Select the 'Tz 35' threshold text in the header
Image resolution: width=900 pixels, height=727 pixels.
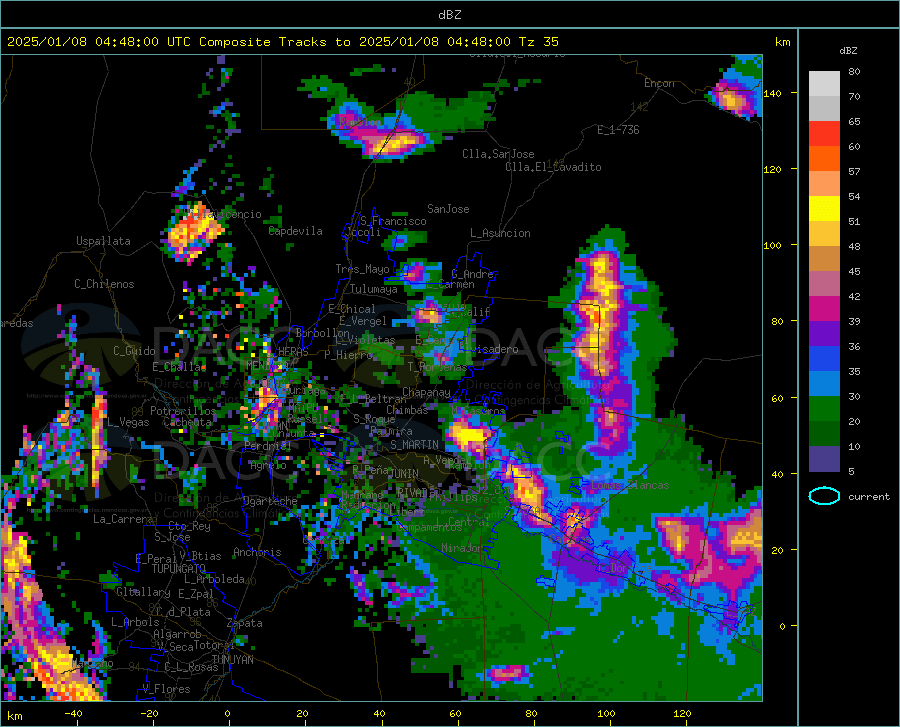click(x=538, y=42)
